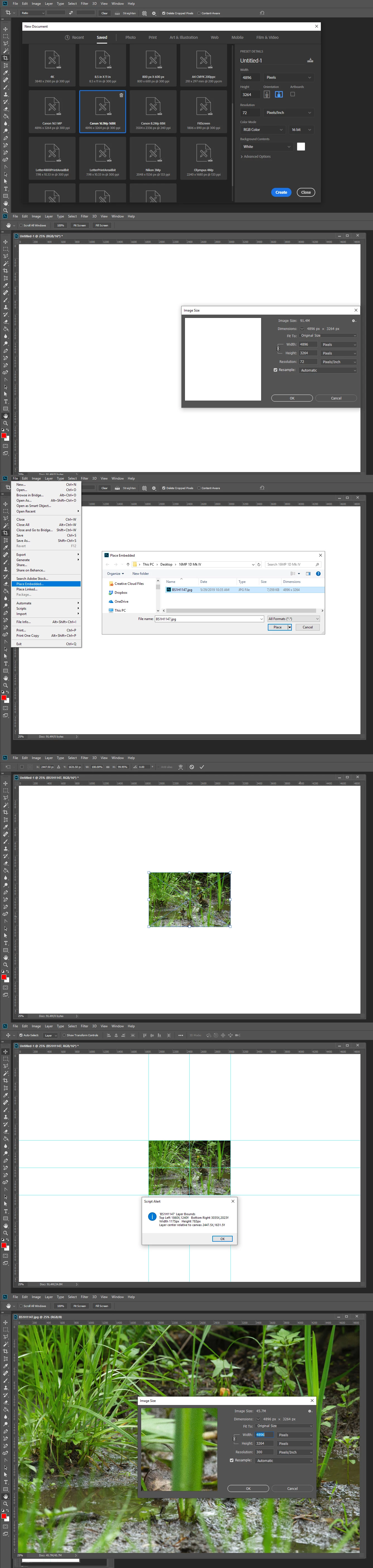Screen dimensions: 373x1568
Task: Toggle Resample checkbox in 45.7M Image Size dialog
Action: tap(232, 1460)
